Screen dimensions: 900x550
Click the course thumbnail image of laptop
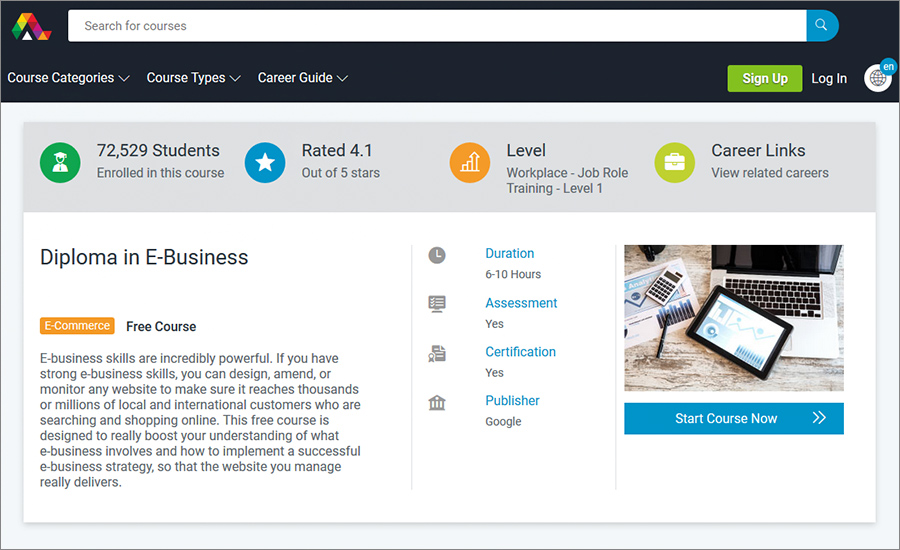pyautogui.click(x=734, y=318)
